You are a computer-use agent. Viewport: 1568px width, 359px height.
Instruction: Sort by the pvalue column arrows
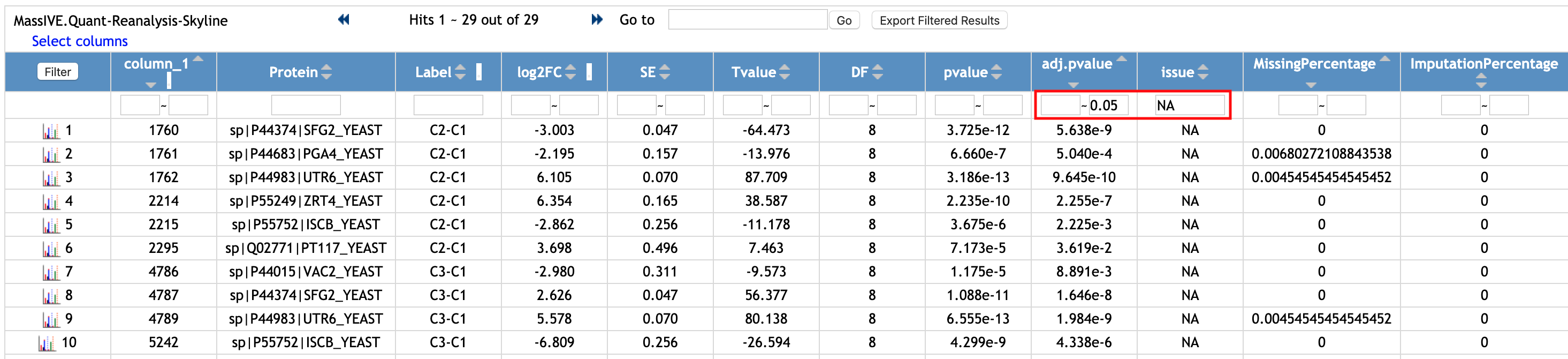click(x=996, y=72)
